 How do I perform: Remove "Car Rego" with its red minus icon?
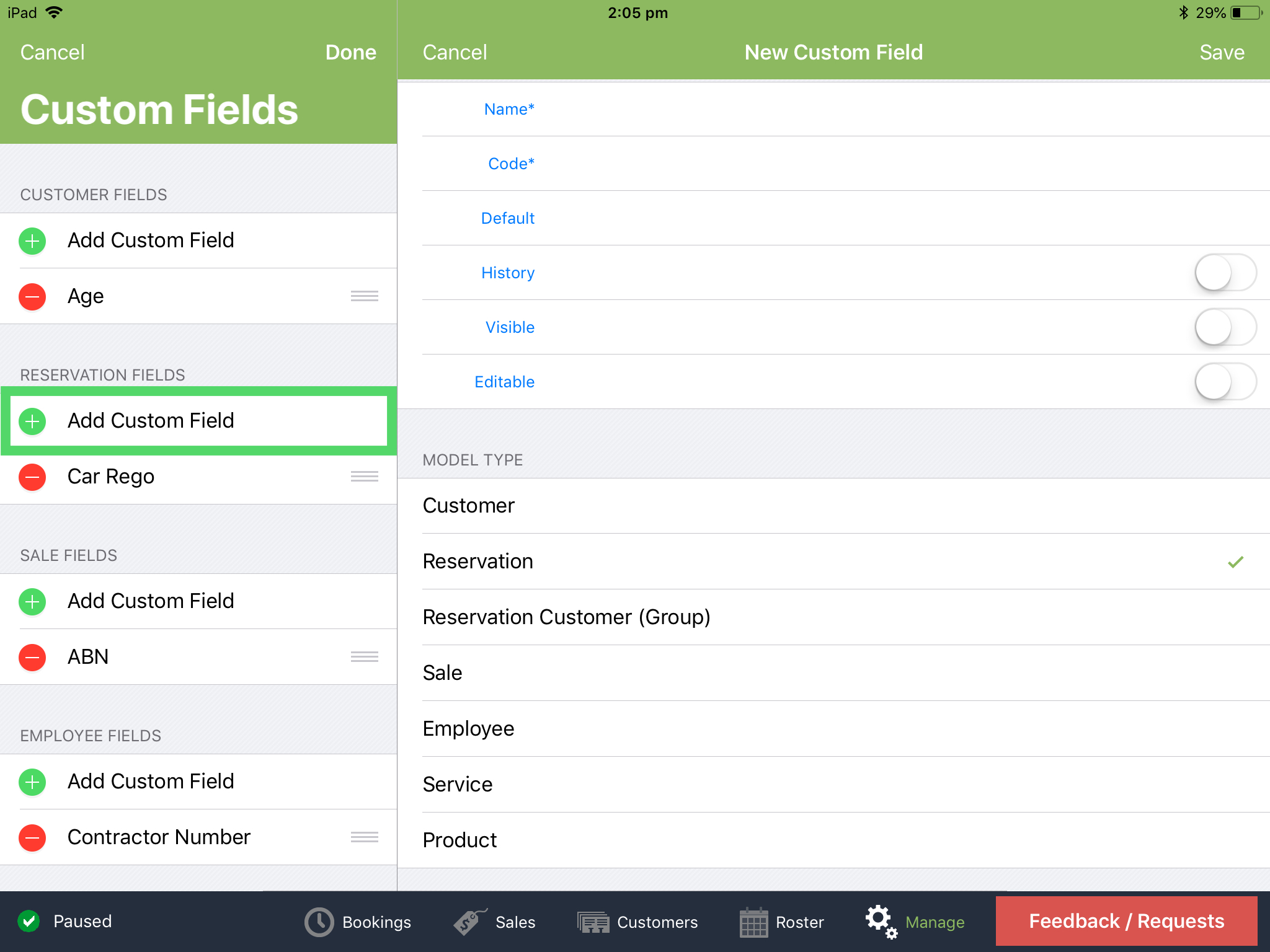click(32, 477)
